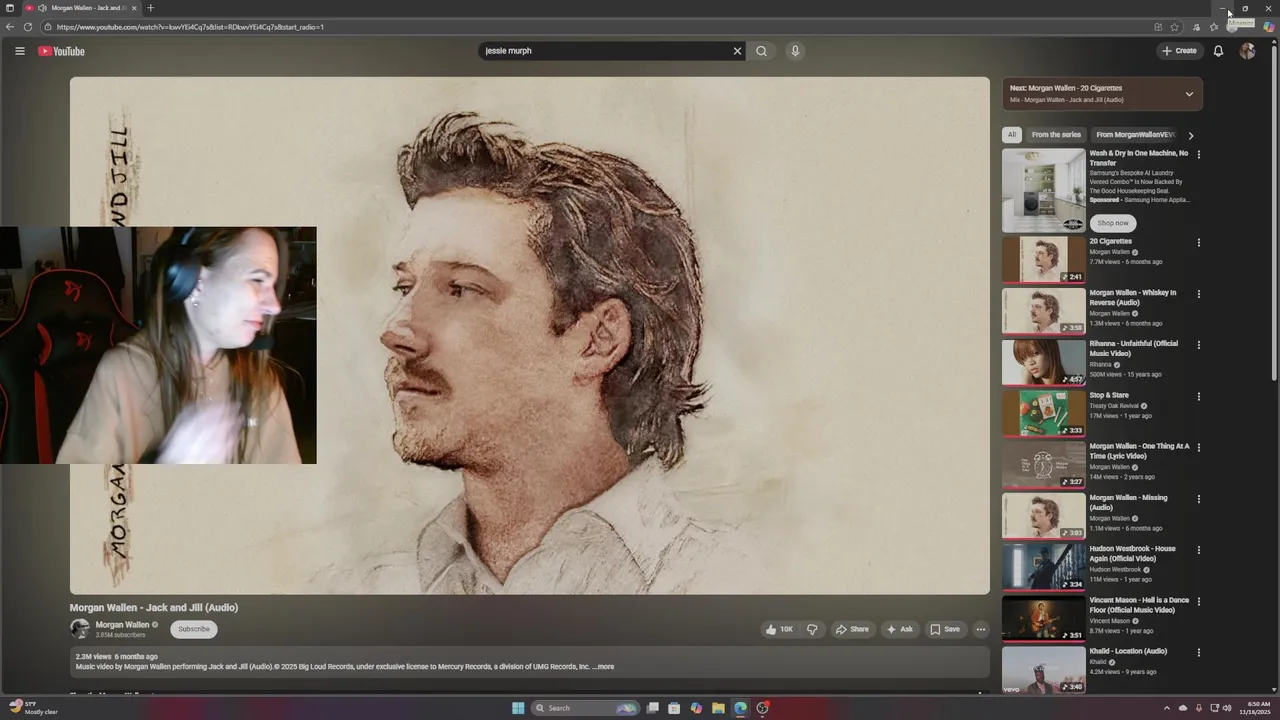Open the YouTube notifications bell
Image resolution: width=1280 pixels, height=720 pixels.
(1218, 51)
